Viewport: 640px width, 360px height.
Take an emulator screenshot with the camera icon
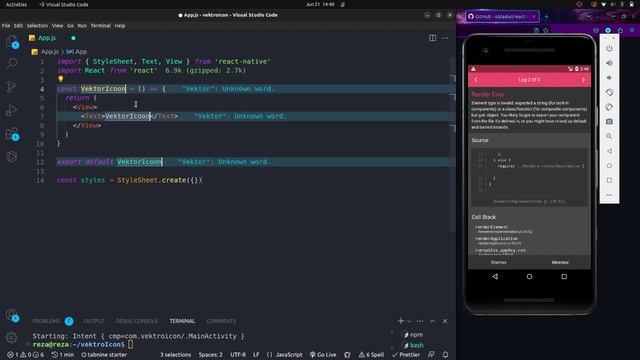pos(609,122)
